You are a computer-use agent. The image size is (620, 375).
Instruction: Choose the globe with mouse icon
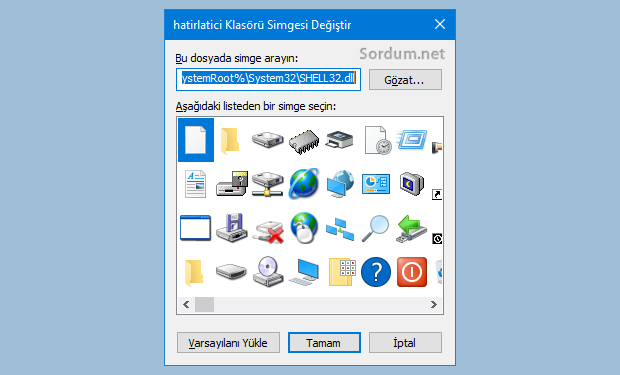(x=304, y=227)
